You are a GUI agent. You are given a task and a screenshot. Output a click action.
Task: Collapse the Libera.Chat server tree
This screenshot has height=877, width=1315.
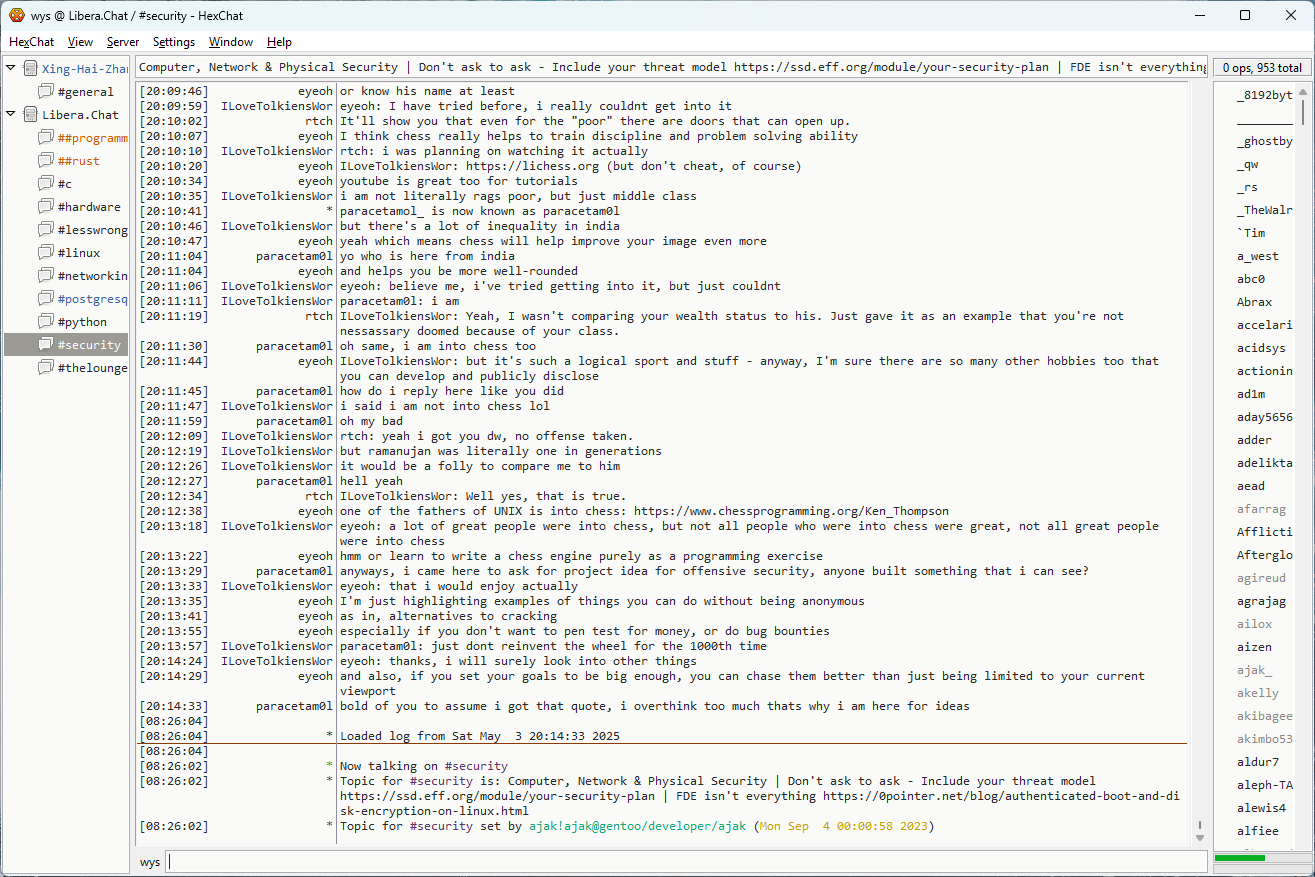point(11,115)
